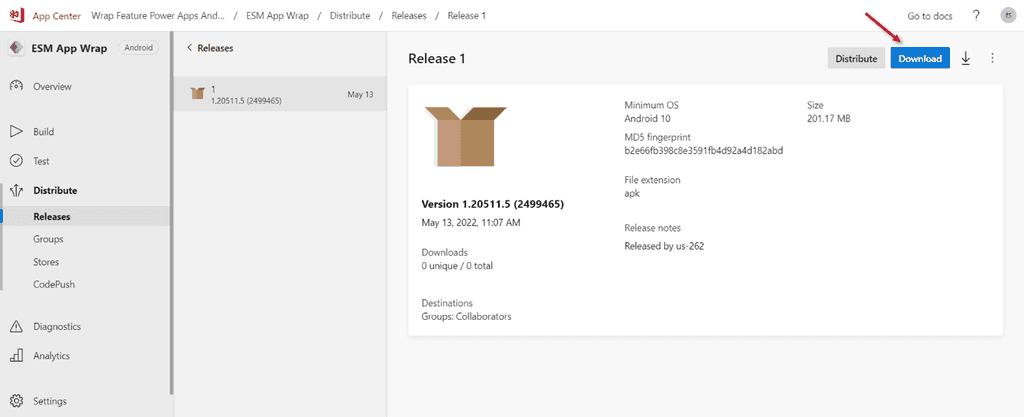Viewport: 1024px width, 417px height.
Task: Click the MD5 fingerprint hash value
Action: [703, 151]
